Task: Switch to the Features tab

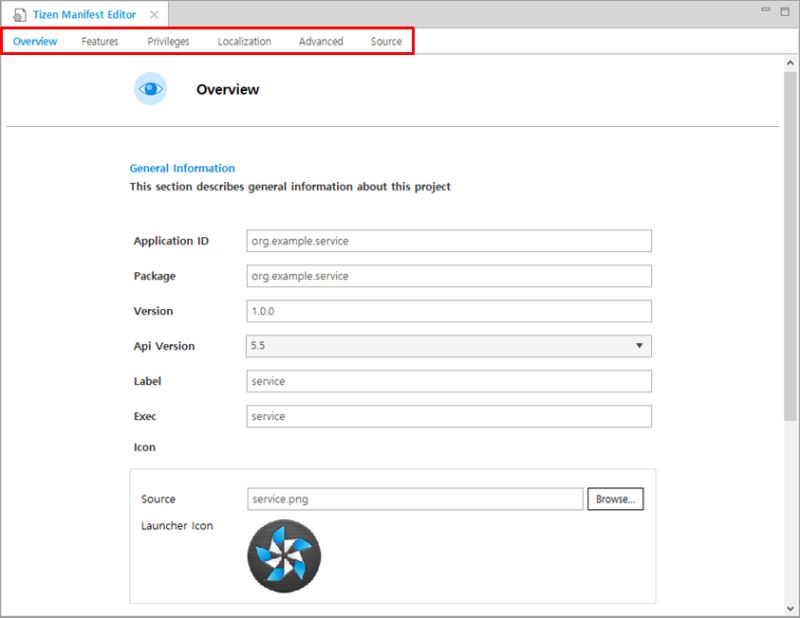Action: point(99,41)
